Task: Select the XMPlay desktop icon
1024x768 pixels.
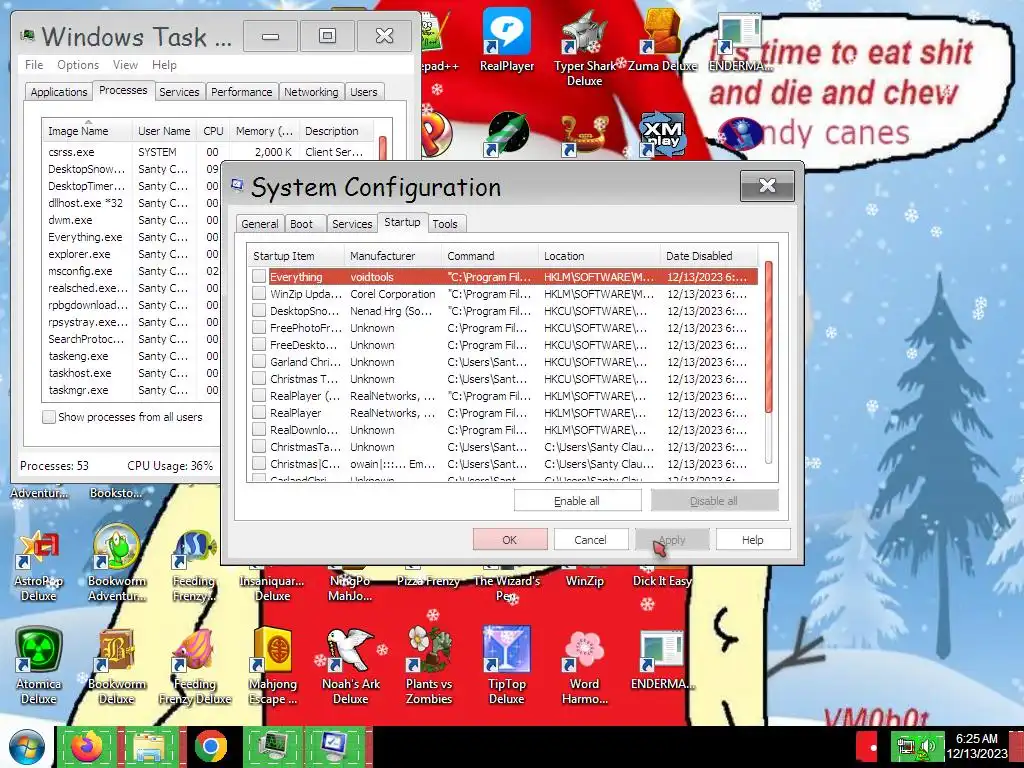Action: [662, 135]
